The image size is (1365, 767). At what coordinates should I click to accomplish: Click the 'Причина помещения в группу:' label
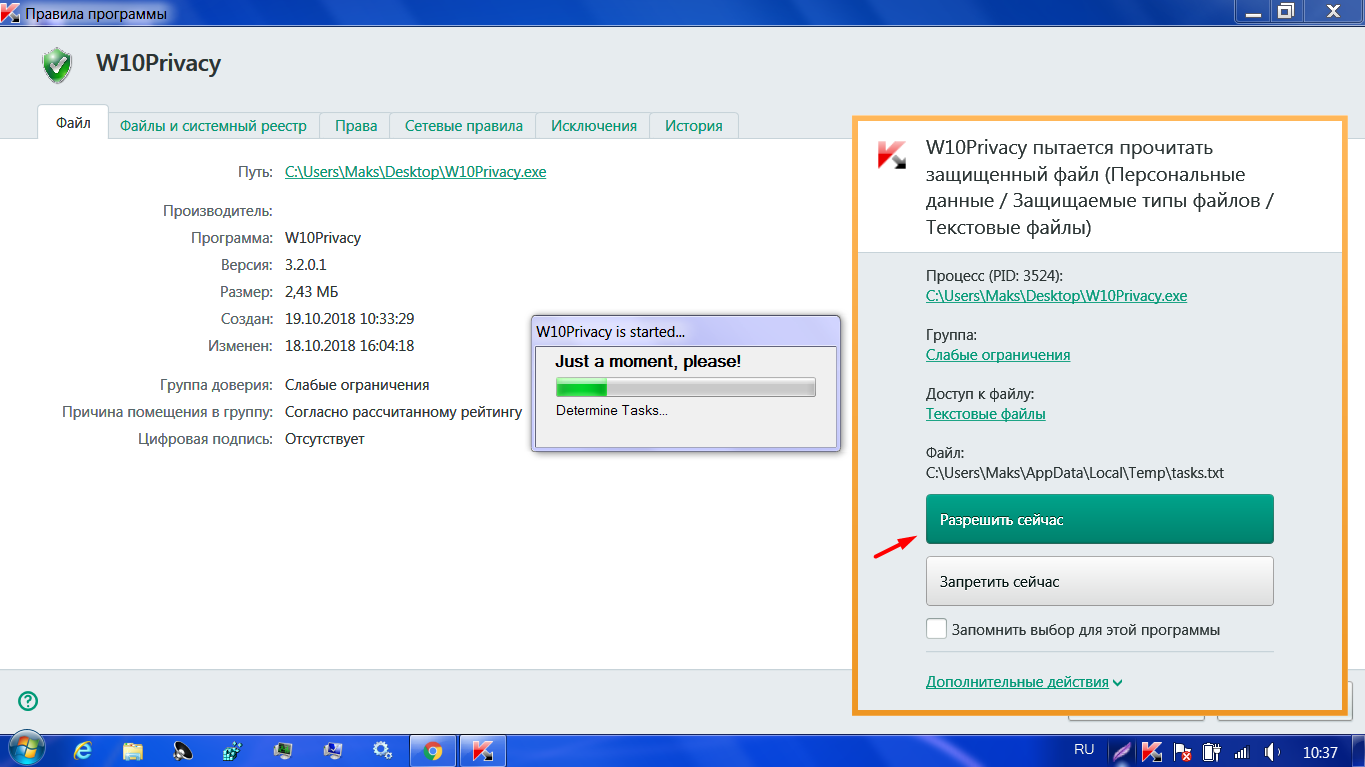(x=167, y=412)
